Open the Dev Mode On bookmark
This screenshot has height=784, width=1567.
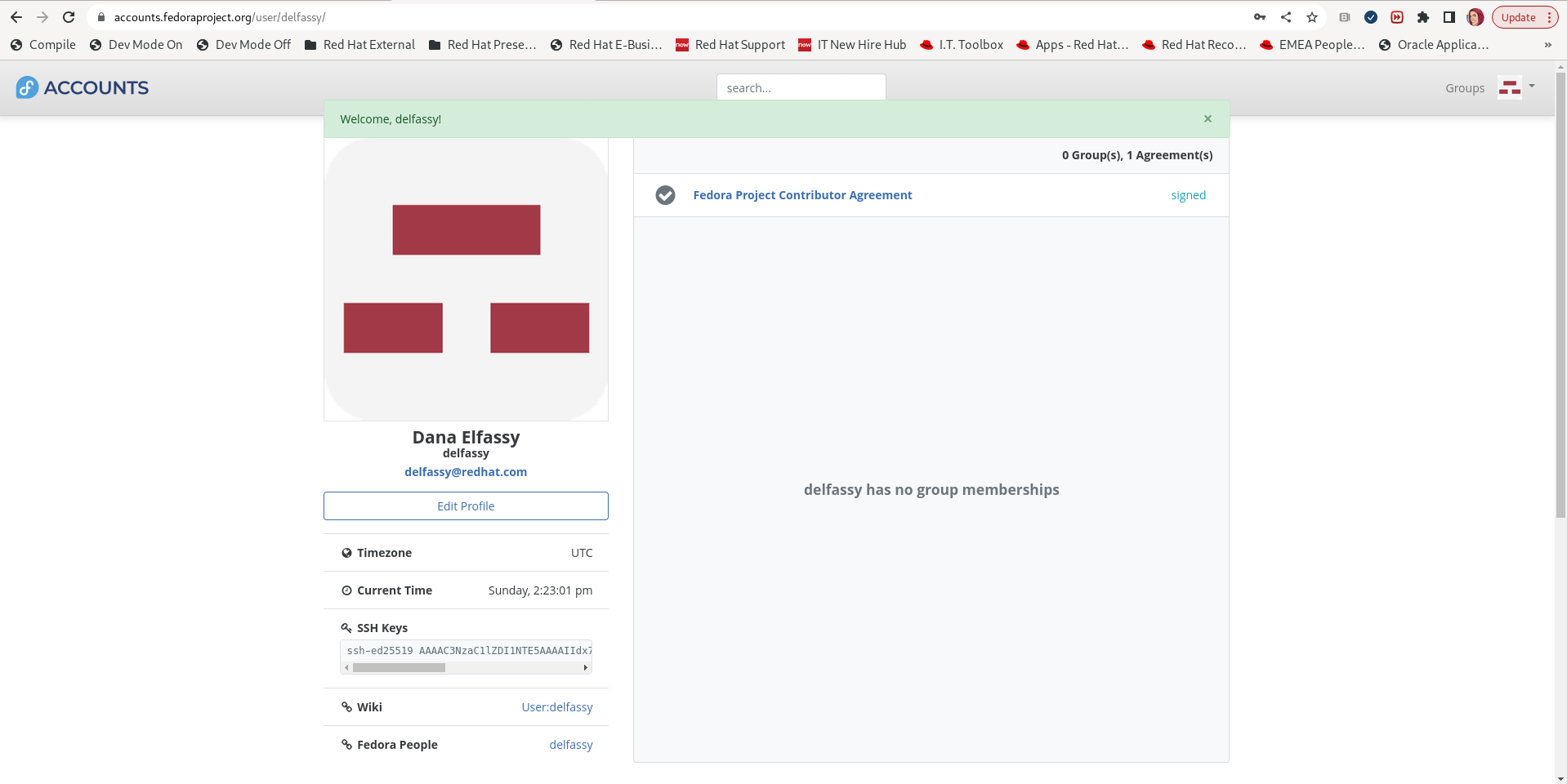point(136,45)
